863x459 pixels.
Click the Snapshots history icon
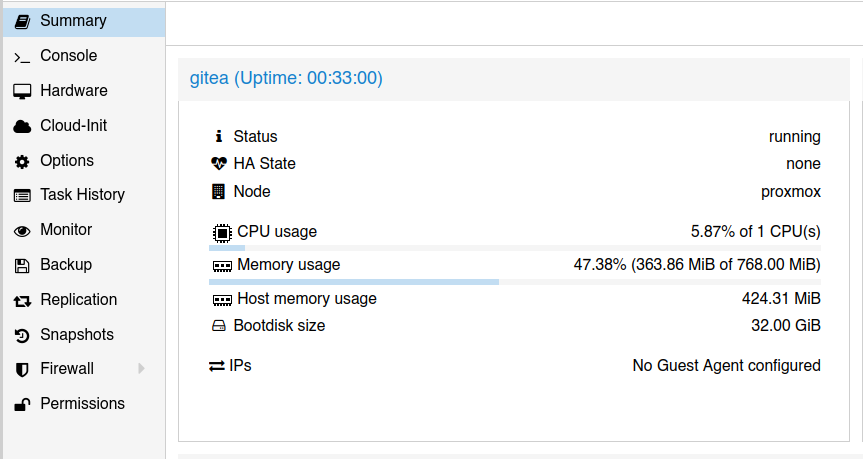pyautogui.click(x=22, y=335)
